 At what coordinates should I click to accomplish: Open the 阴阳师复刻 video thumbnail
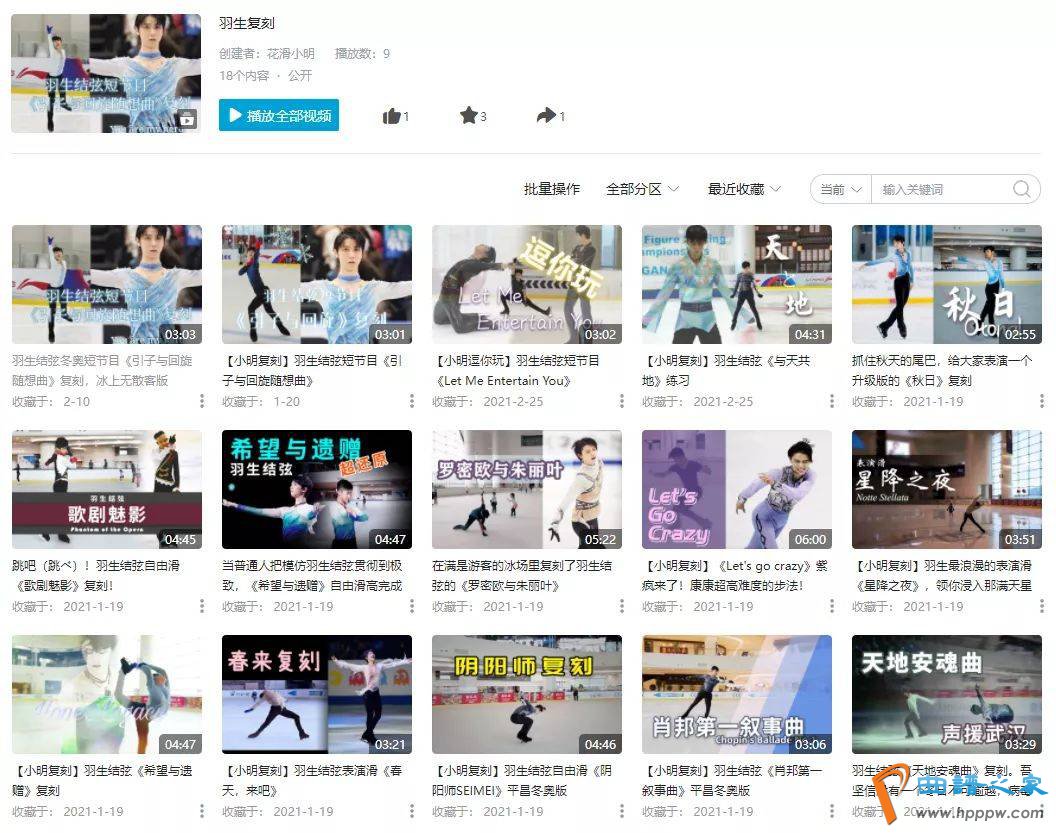[x=526, y=694]
